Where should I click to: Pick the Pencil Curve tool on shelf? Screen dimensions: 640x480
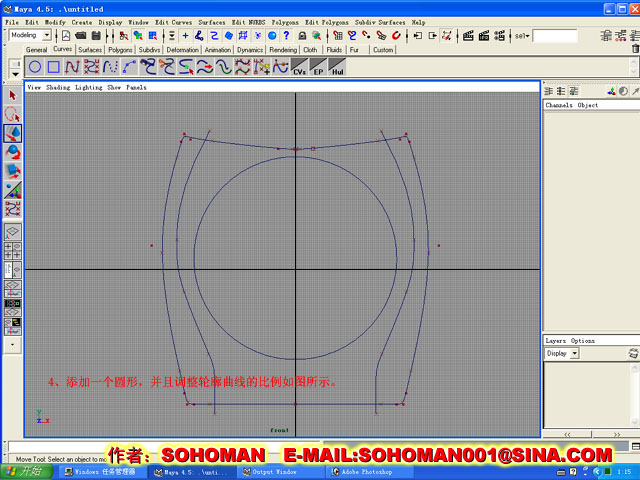110,67
